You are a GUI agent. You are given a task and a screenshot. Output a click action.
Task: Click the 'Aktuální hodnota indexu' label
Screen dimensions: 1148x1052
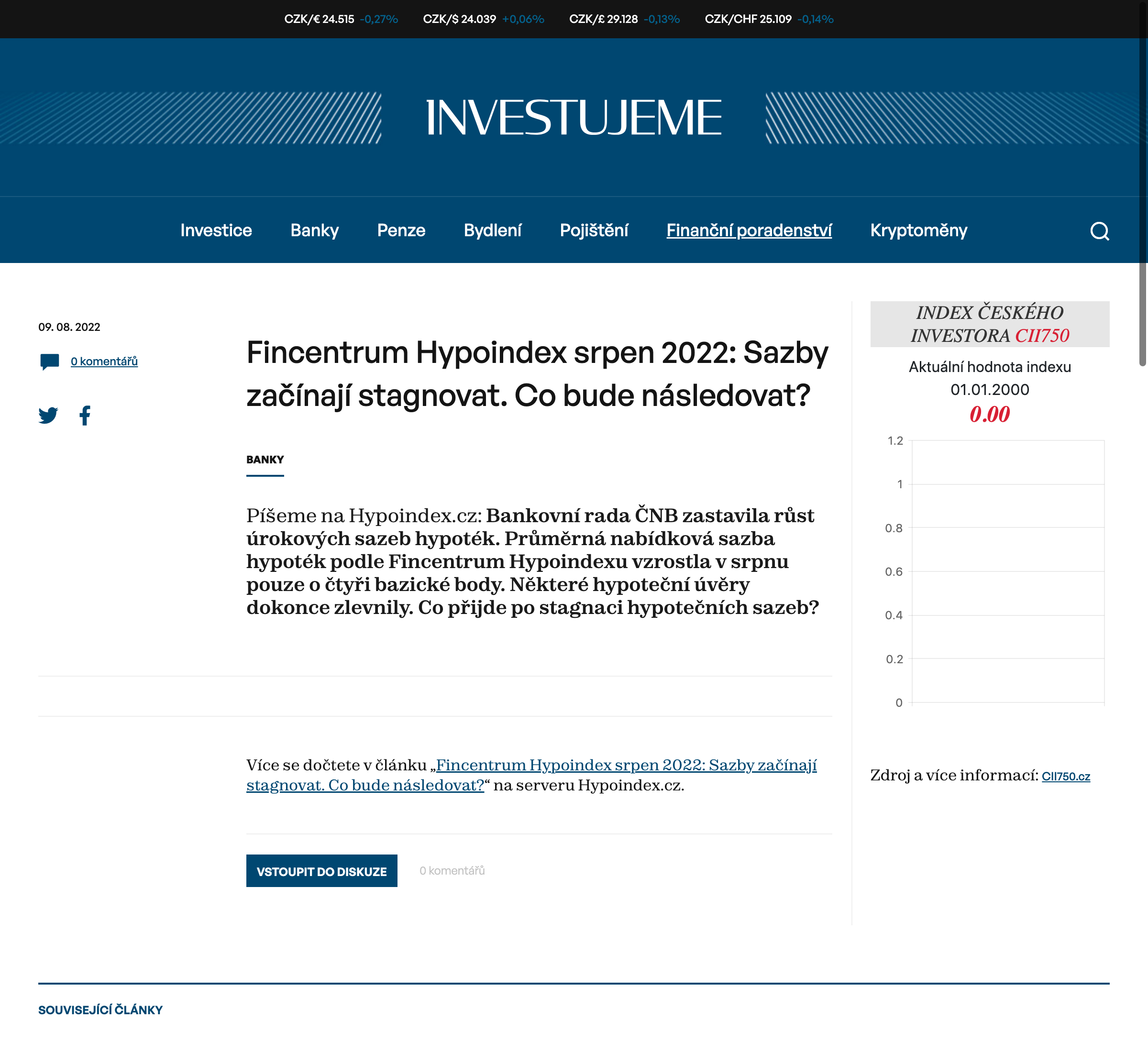(990, 367)
